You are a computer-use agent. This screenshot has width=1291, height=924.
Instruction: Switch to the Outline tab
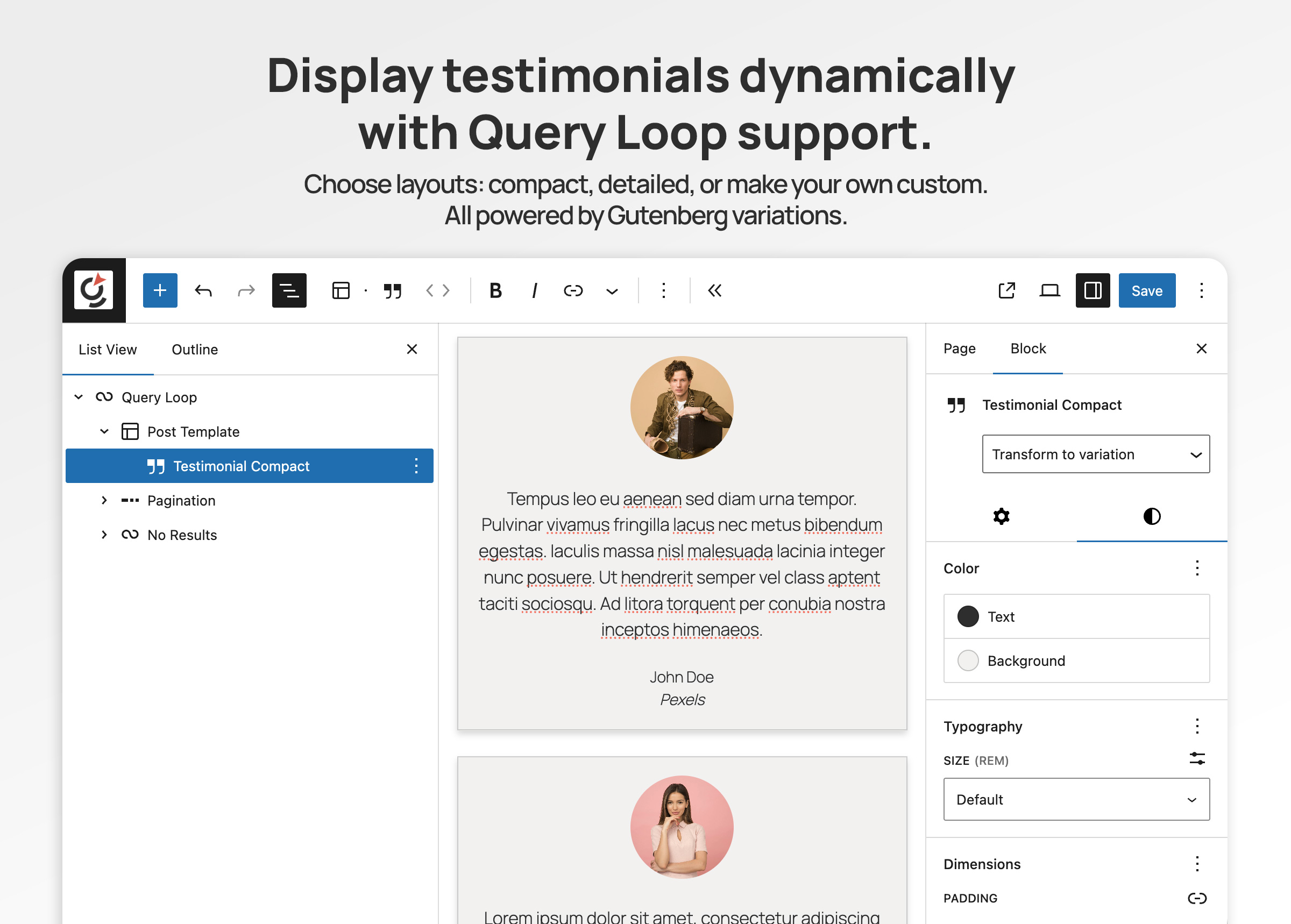click(195, 350)
